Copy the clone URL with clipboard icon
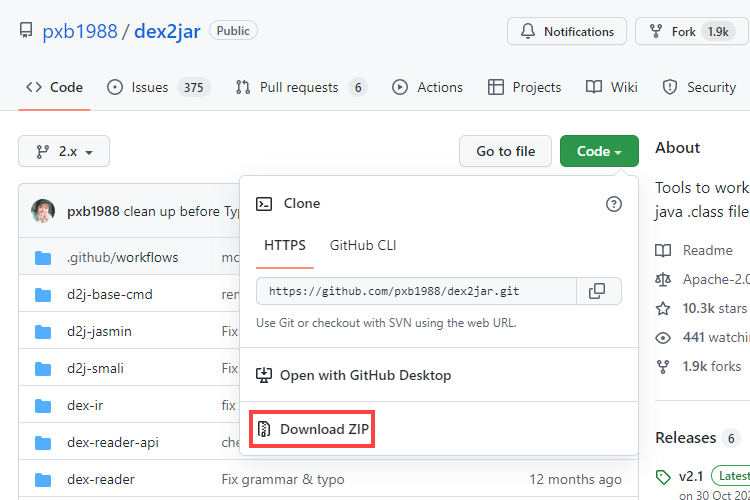This screenshot has height=500, width=750. coord(599,291)
